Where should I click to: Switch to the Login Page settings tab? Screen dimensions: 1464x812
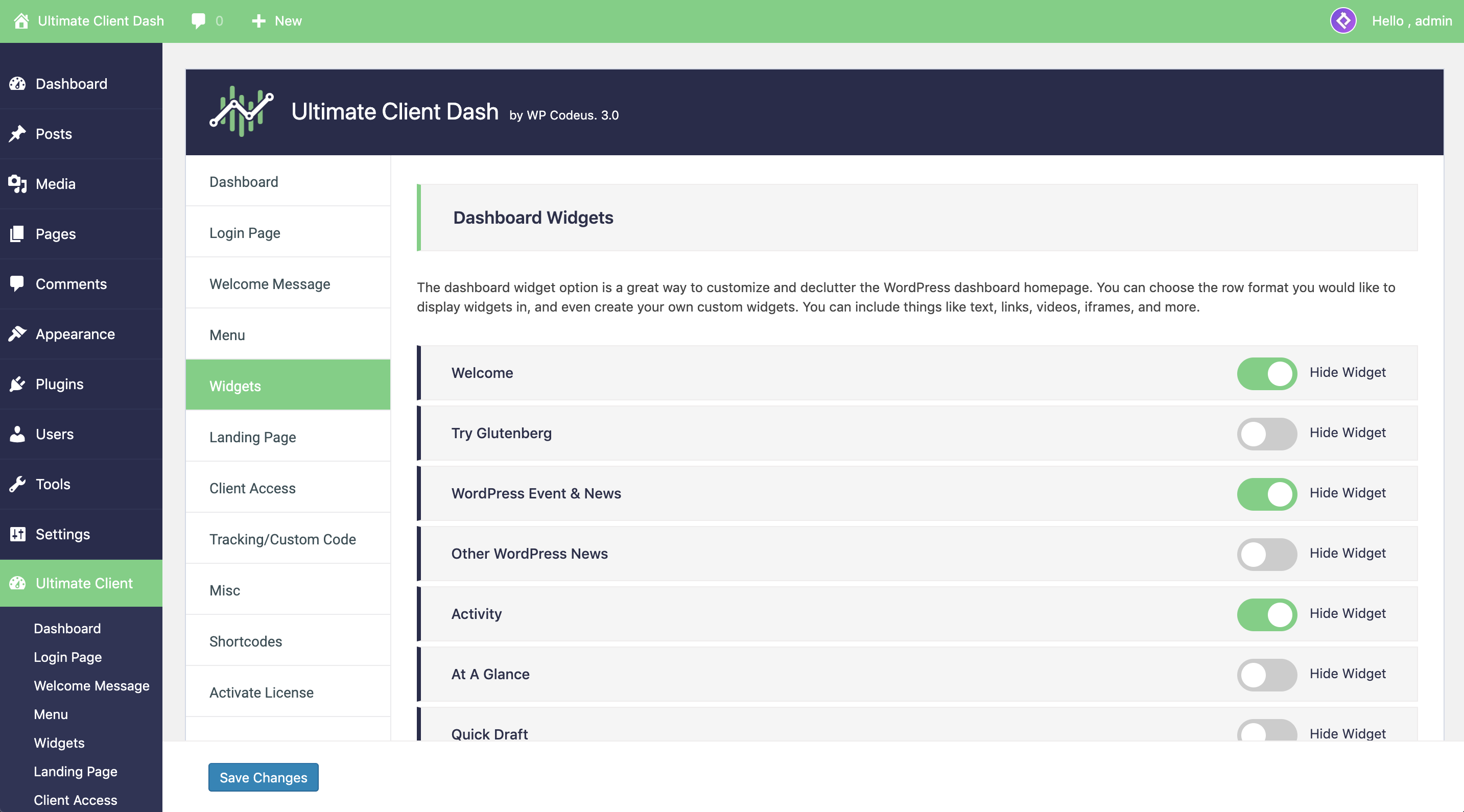pyautogui.click(x=245, y=233)
